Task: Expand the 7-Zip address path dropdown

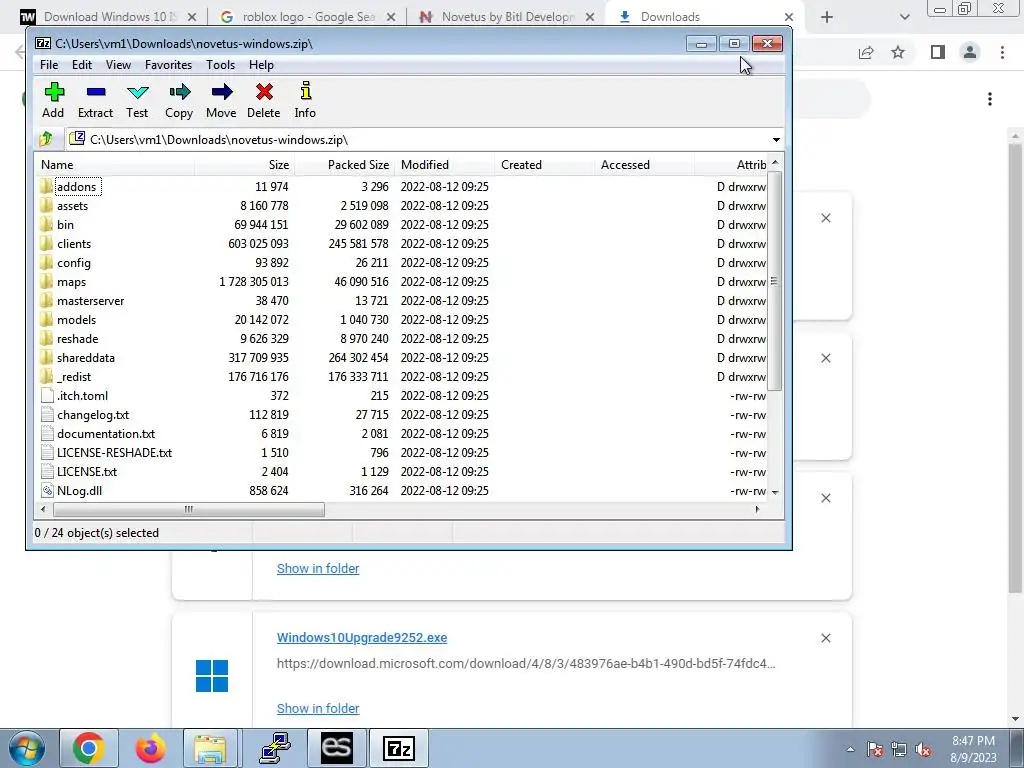Action: 776,140
